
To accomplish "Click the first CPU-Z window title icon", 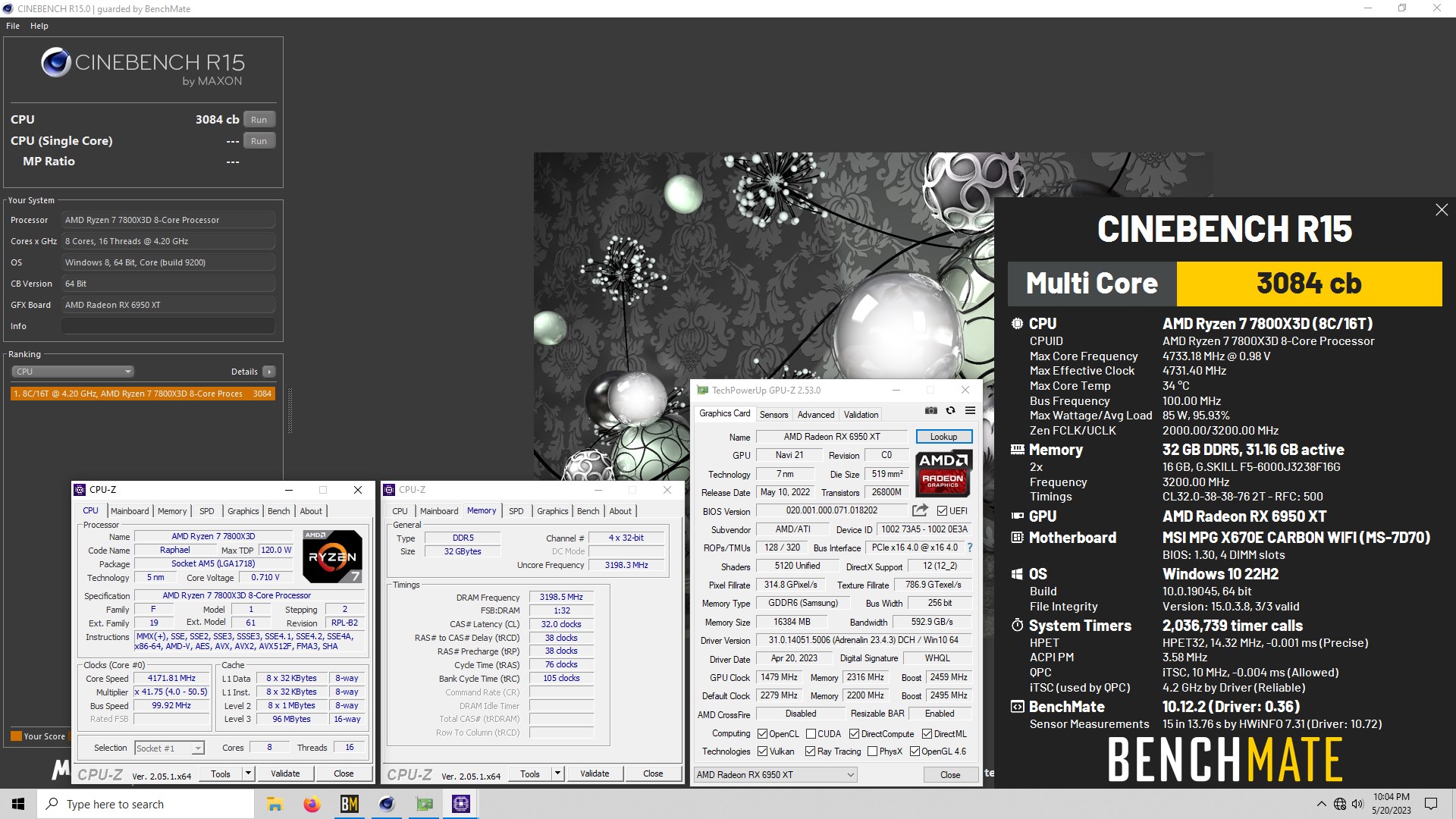I will pyautogui.click(x=80, y=490).
